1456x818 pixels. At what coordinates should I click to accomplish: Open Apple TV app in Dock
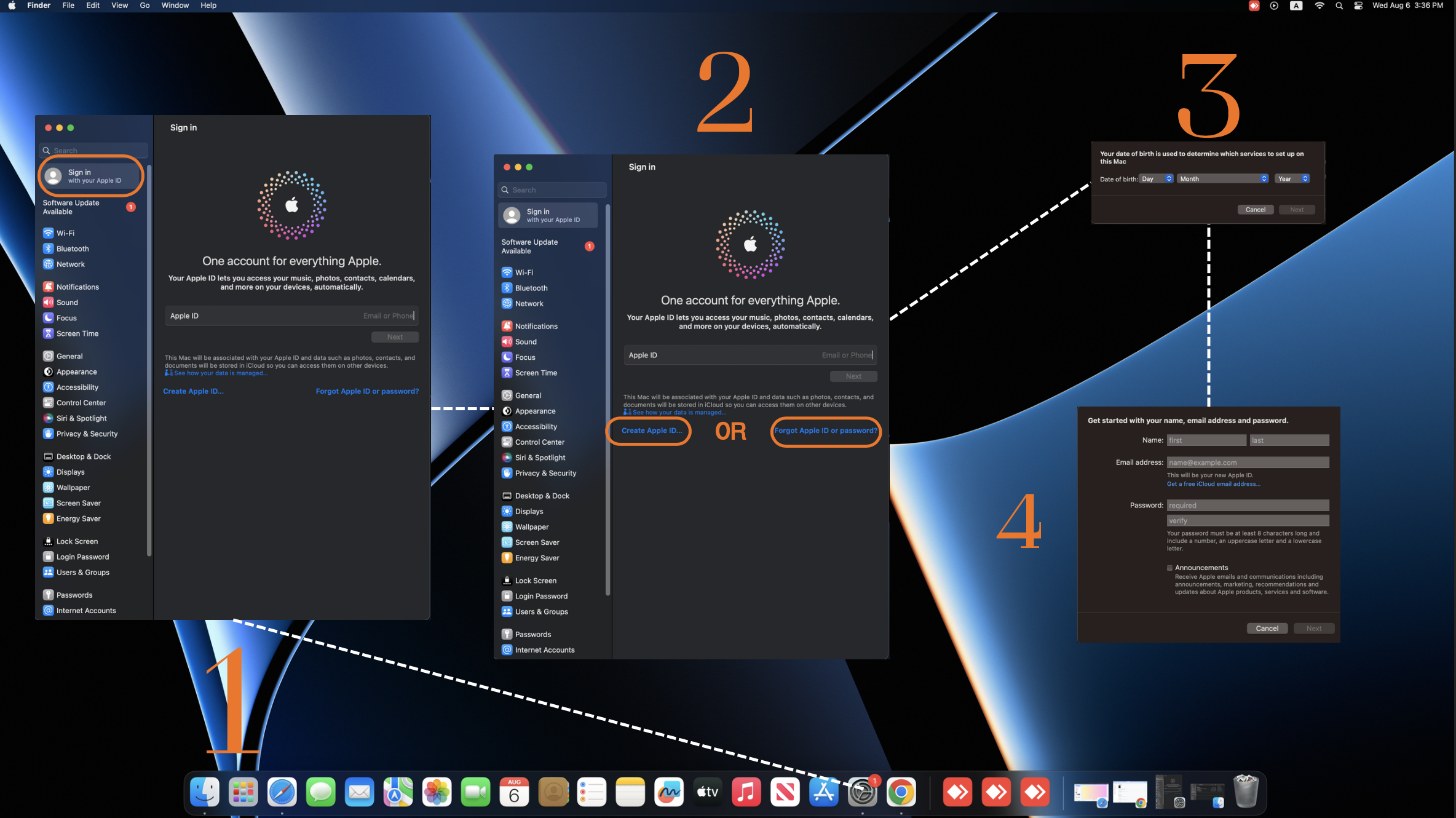[x=708, y=792]
